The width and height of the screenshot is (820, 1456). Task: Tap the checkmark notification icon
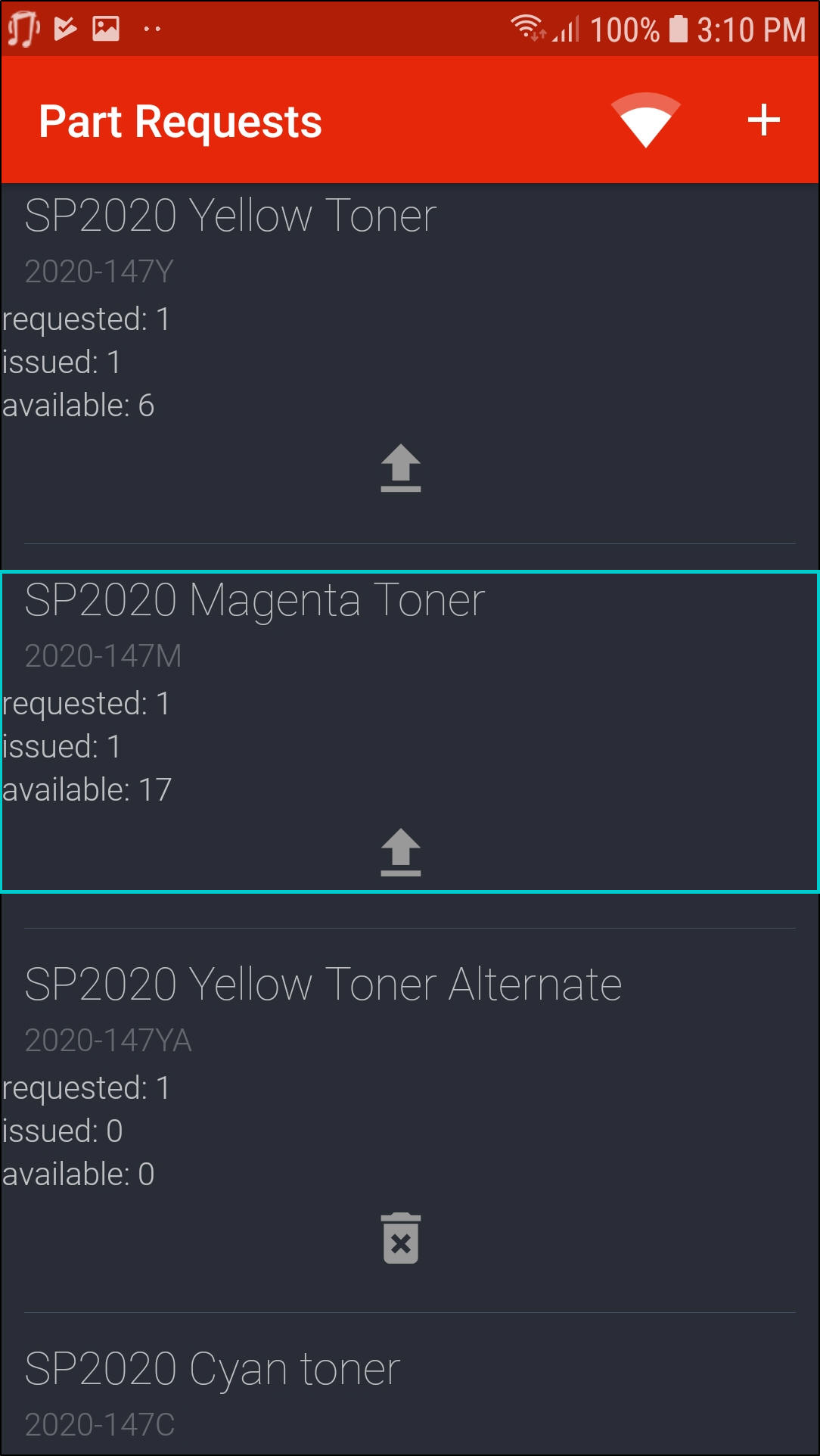pyautogui.click(x=66, y=29)
